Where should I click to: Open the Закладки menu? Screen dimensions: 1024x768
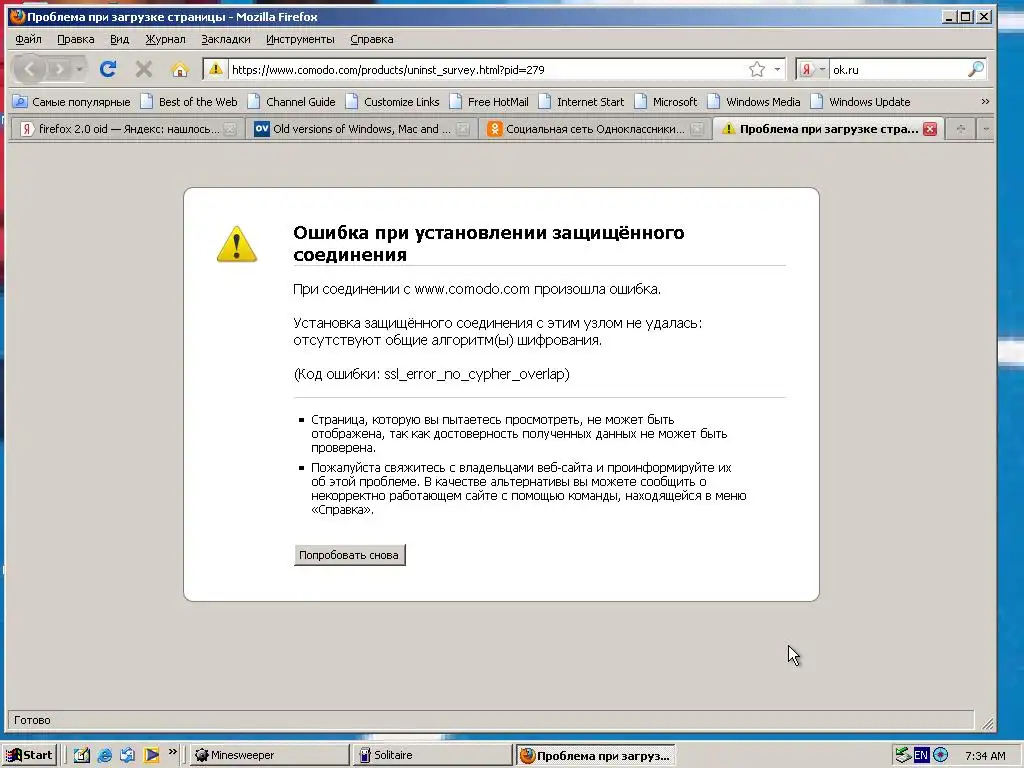226,39
